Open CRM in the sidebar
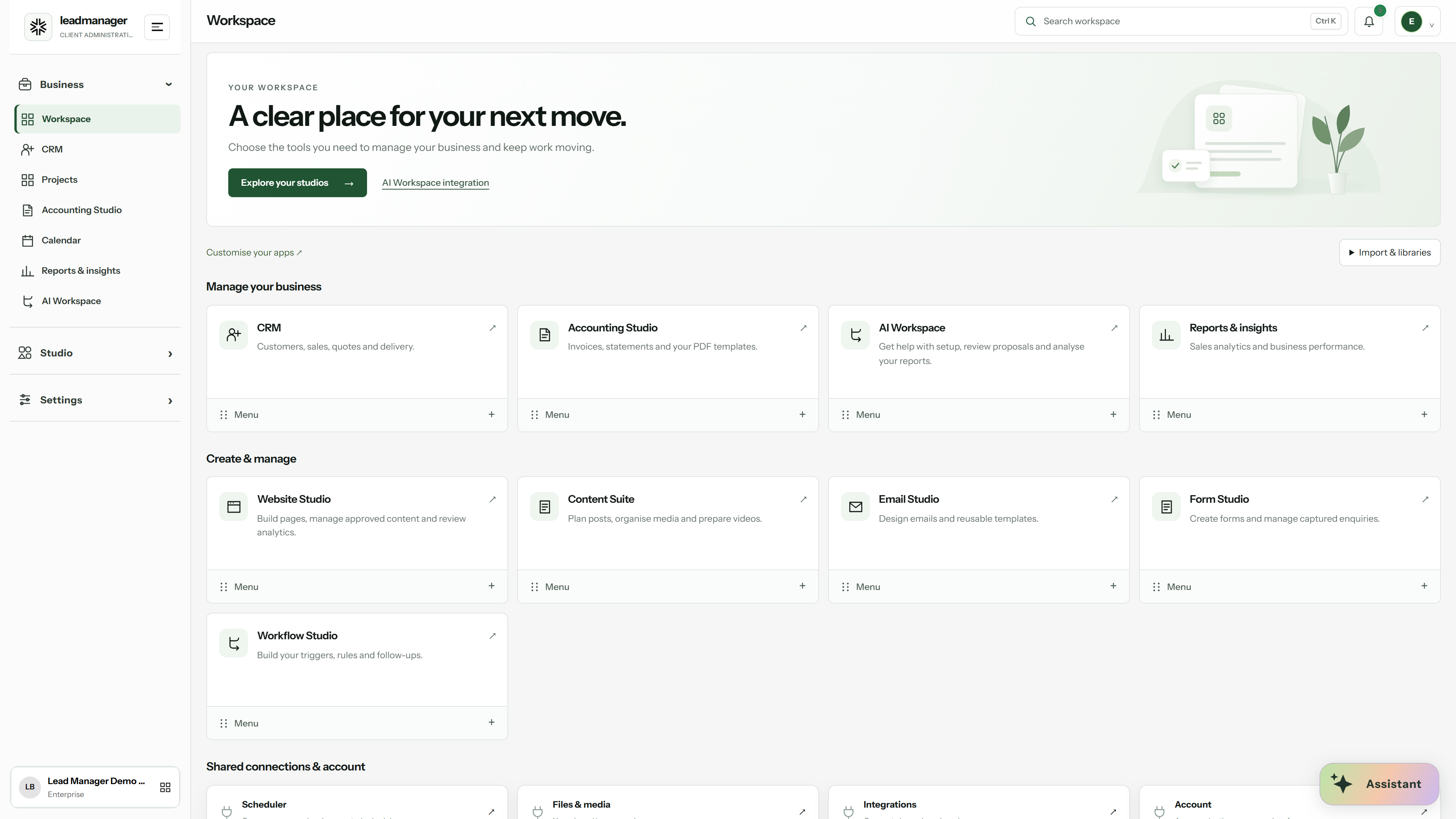The image size is (1456, 819). pos(97,149)
